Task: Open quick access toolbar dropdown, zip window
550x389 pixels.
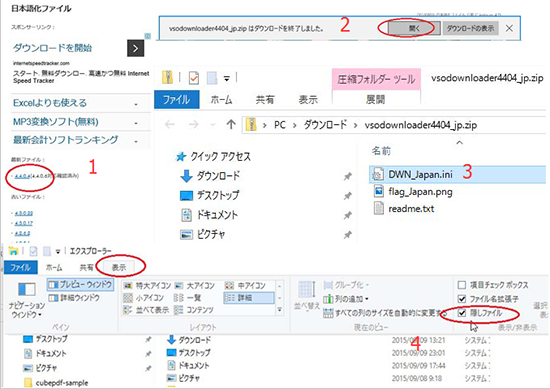Action: [227, 79]
